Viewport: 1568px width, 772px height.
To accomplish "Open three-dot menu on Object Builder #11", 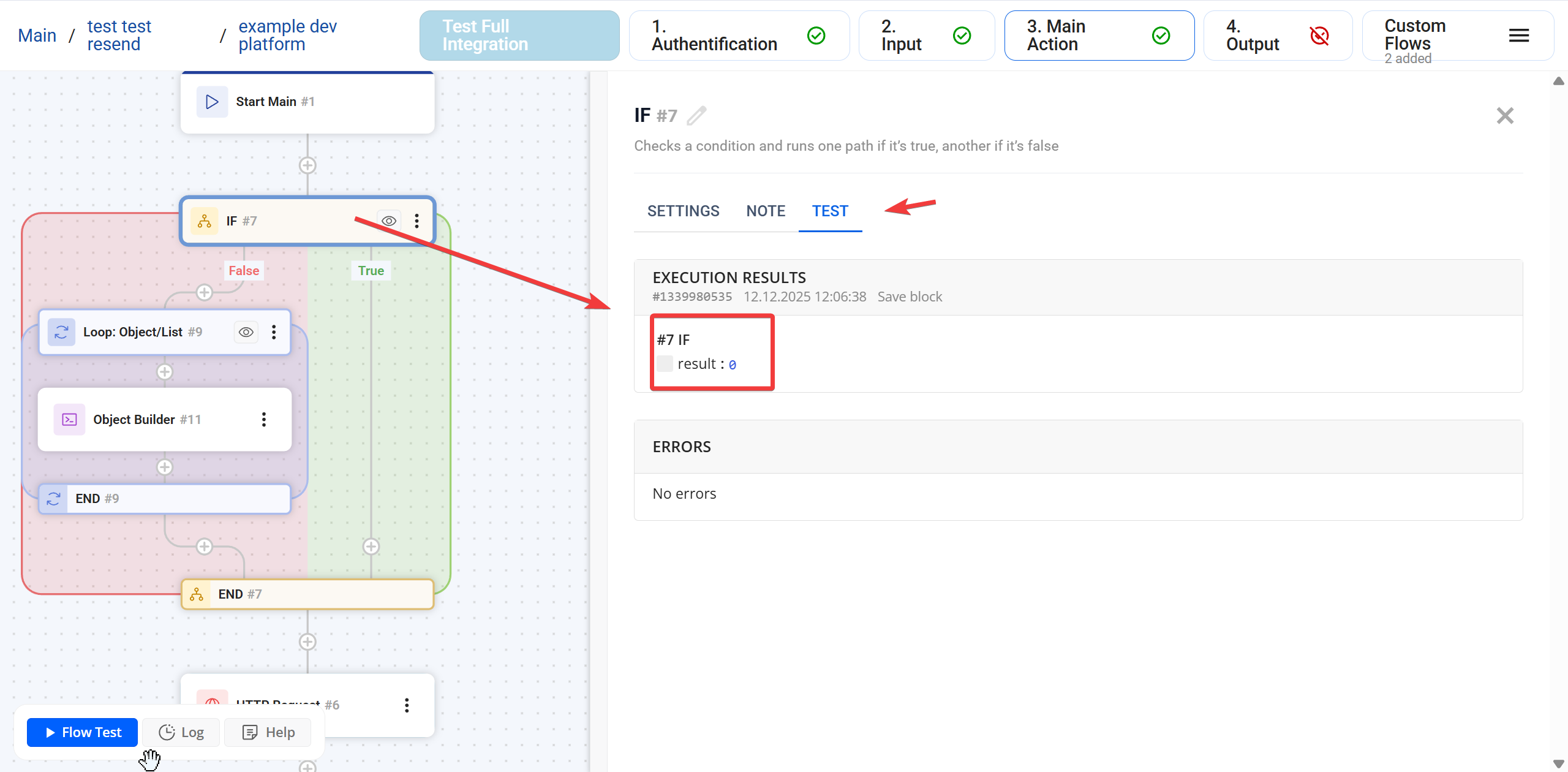I will 264,420.
